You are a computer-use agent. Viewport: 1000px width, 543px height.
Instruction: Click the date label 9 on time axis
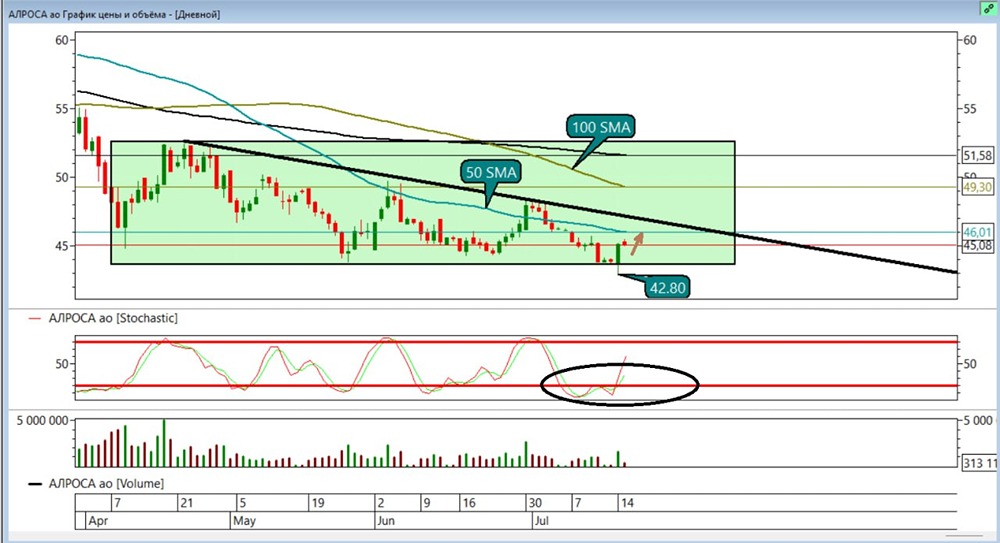(x=427, y=503)
